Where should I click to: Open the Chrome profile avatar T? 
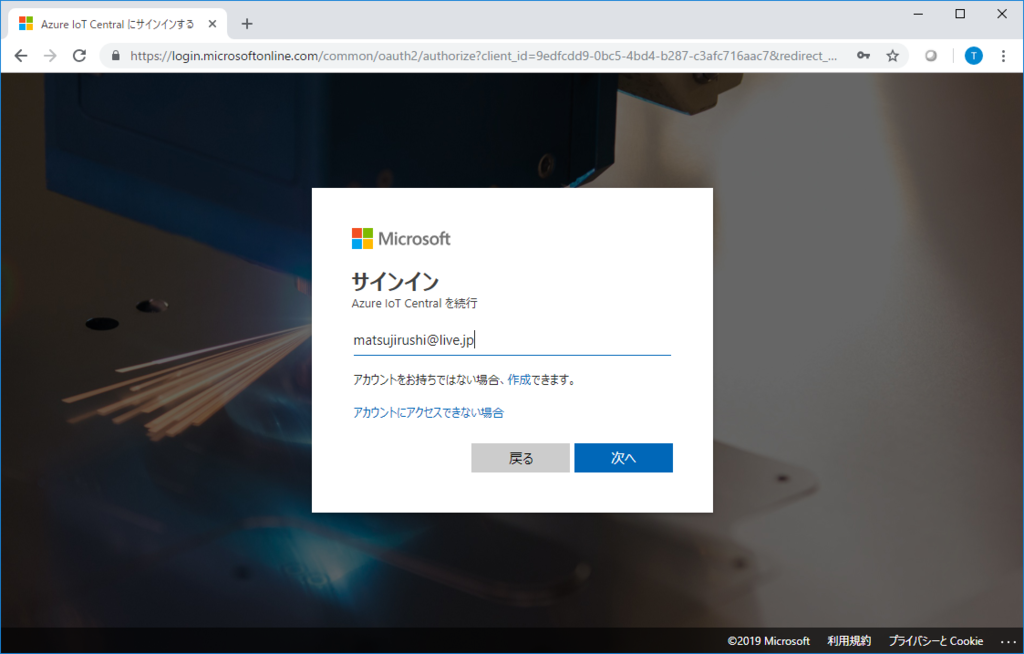[973, 56]
